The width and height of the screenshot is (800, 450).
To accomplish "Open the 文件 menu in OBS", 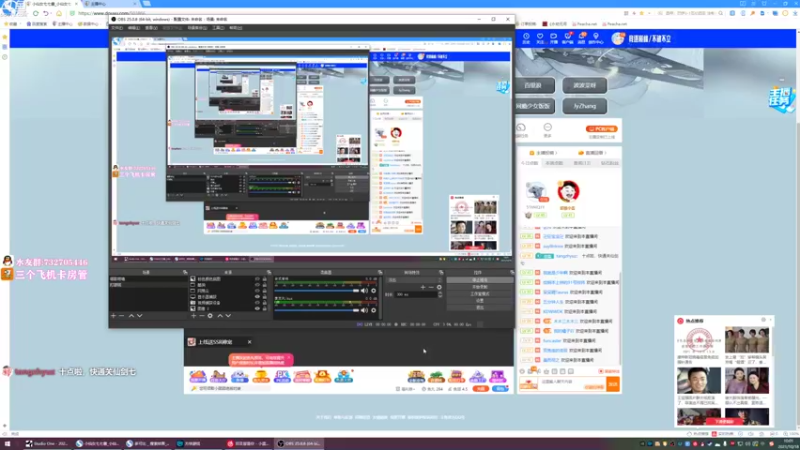I will [117, 28].
